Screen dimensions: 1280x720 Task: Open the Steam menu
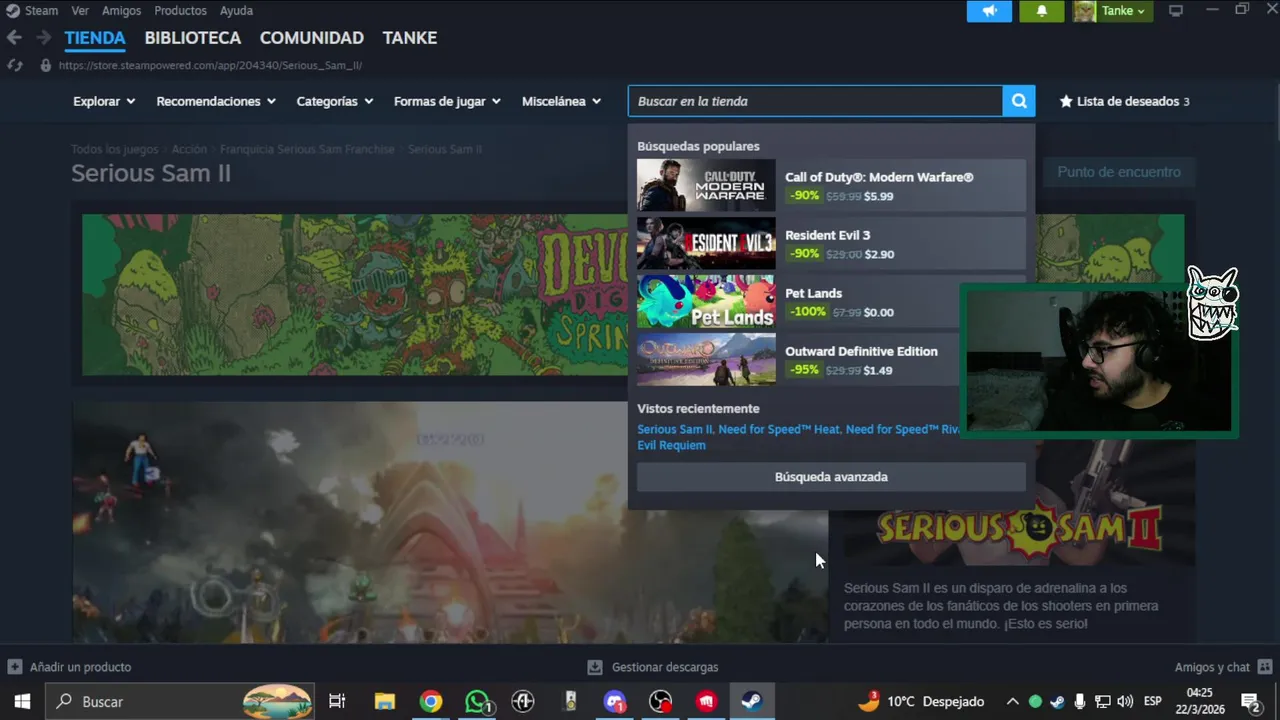pos(32,10)
